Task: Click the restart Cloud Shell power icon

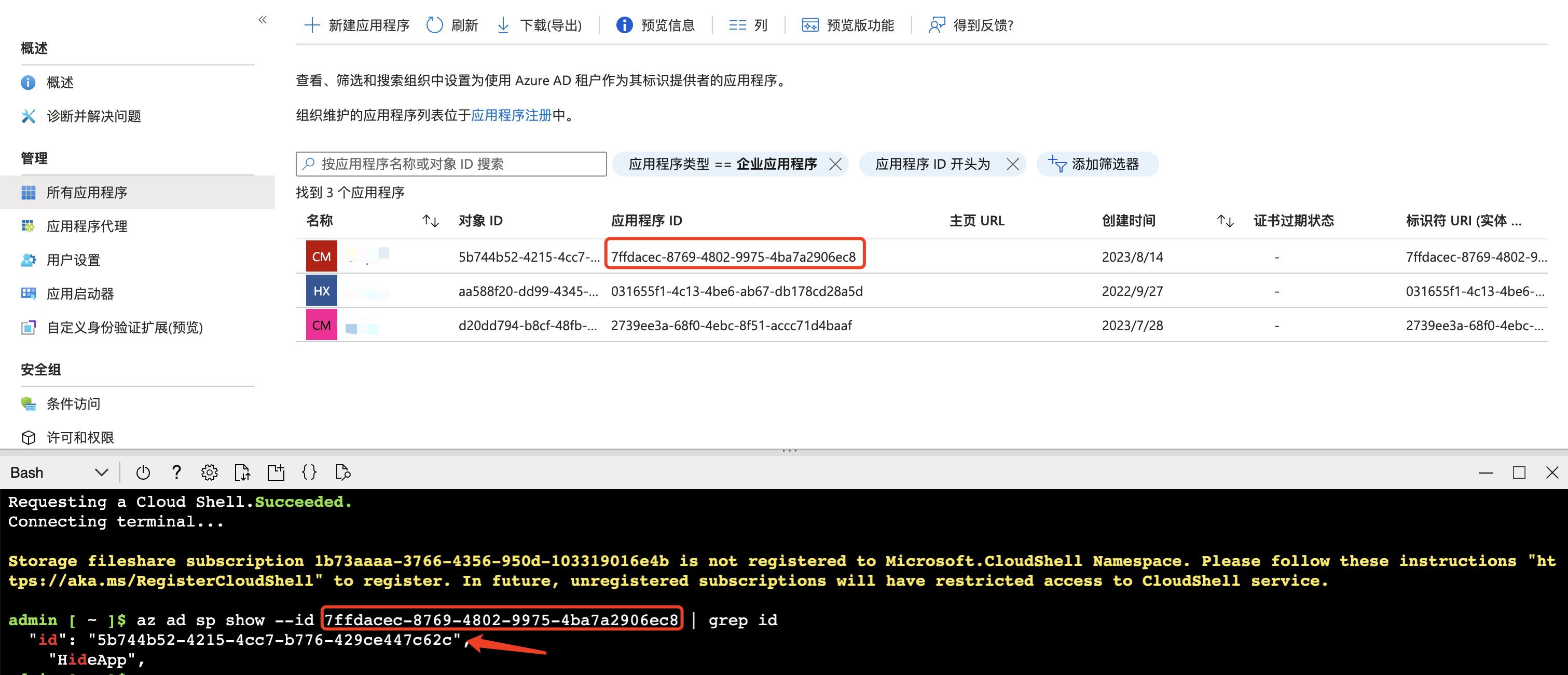Action: pyautogui.click(x=143, y=473)
